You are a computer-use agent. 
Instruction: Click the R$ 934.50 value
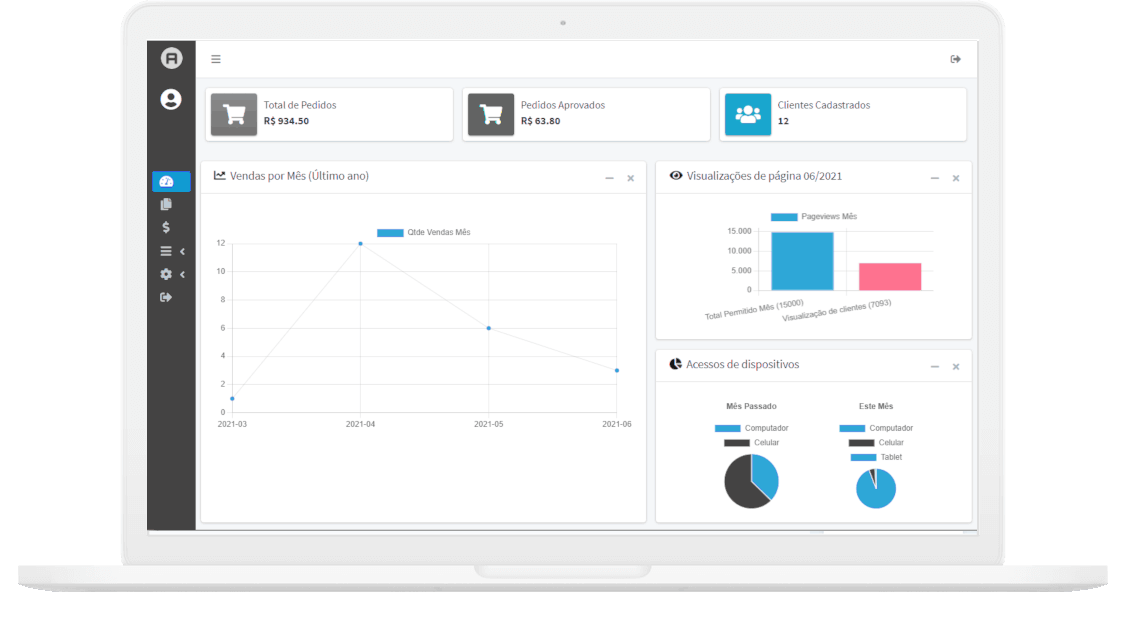[286, 121]
